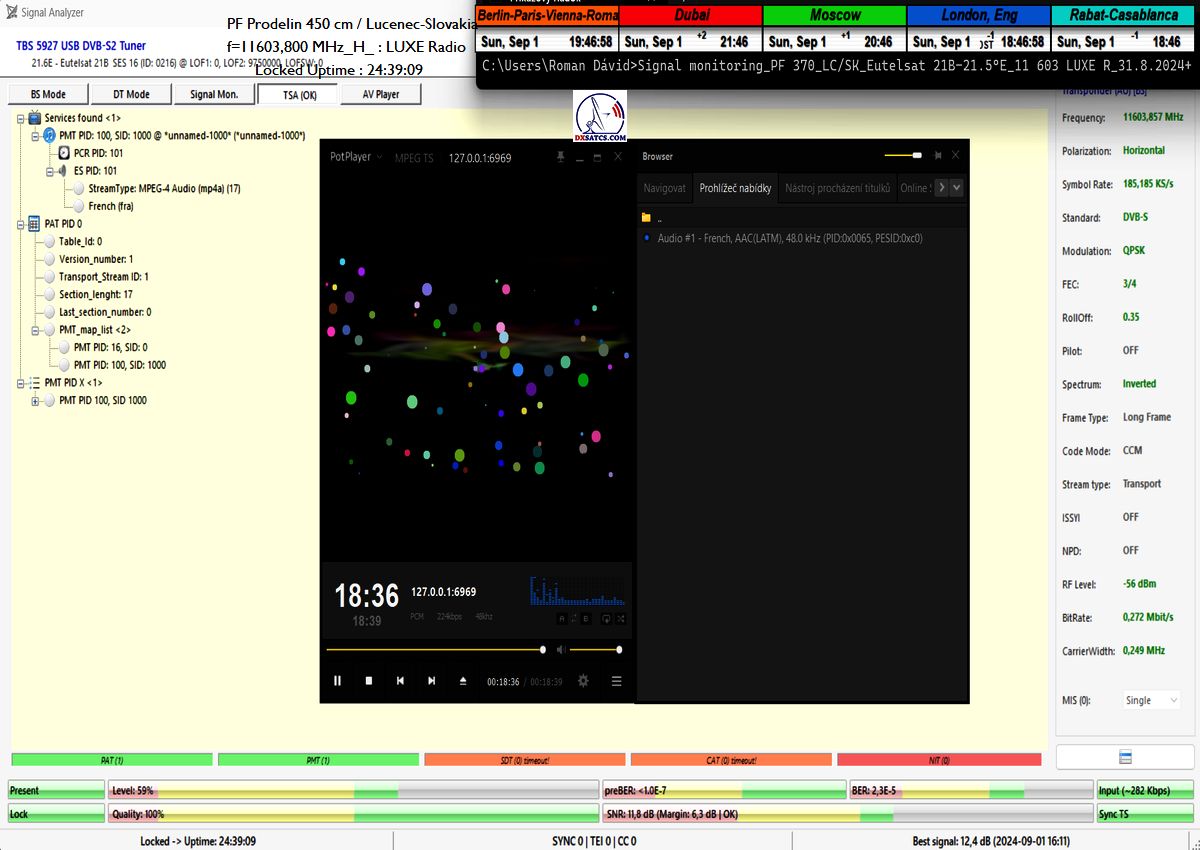The height and width of the screenshot is (850, 1200).
Task: Click the next track button
Action: pyautogui.click(x=432, y=681)
